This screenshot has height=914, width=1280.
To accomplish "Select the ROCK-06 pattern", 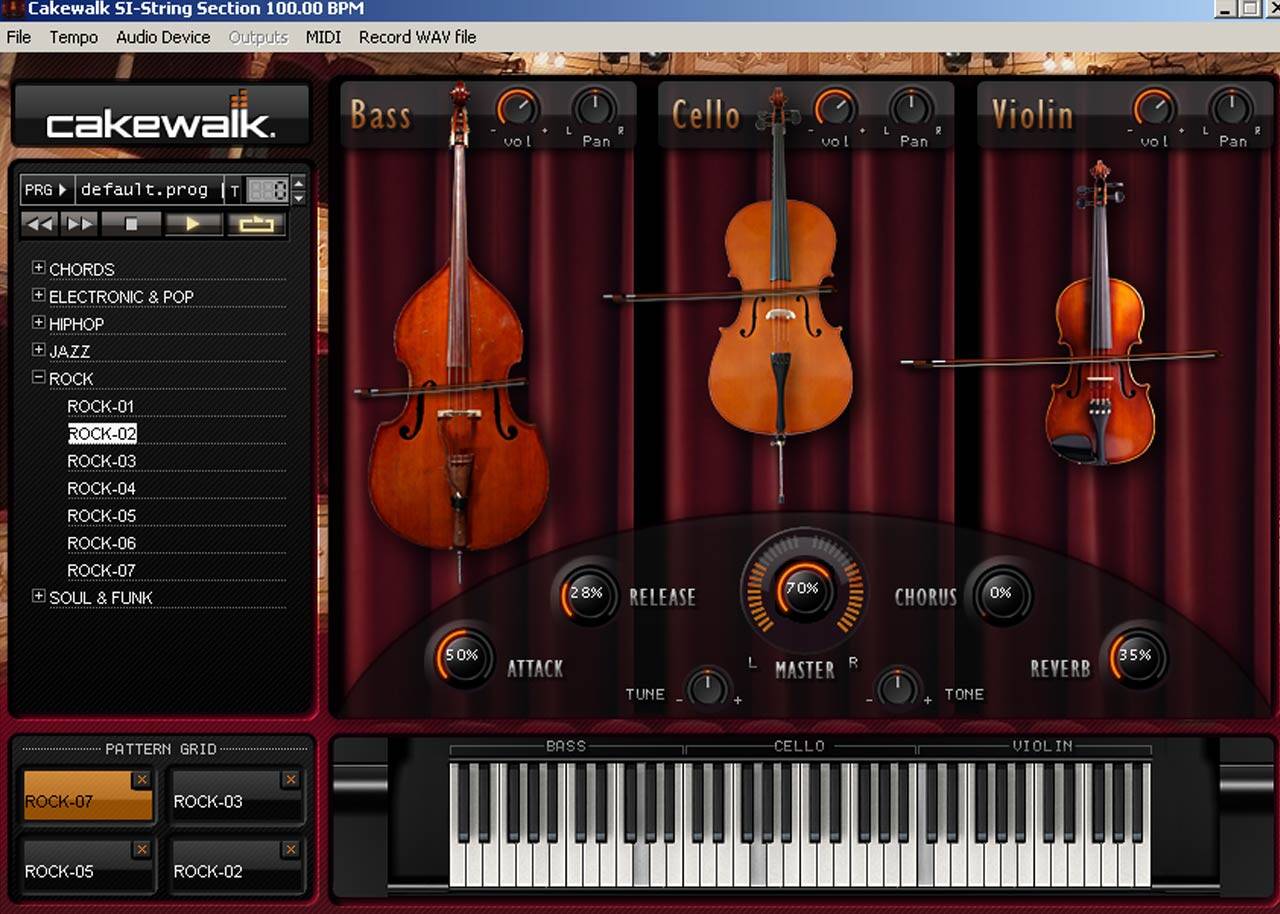I will (102, 543).
